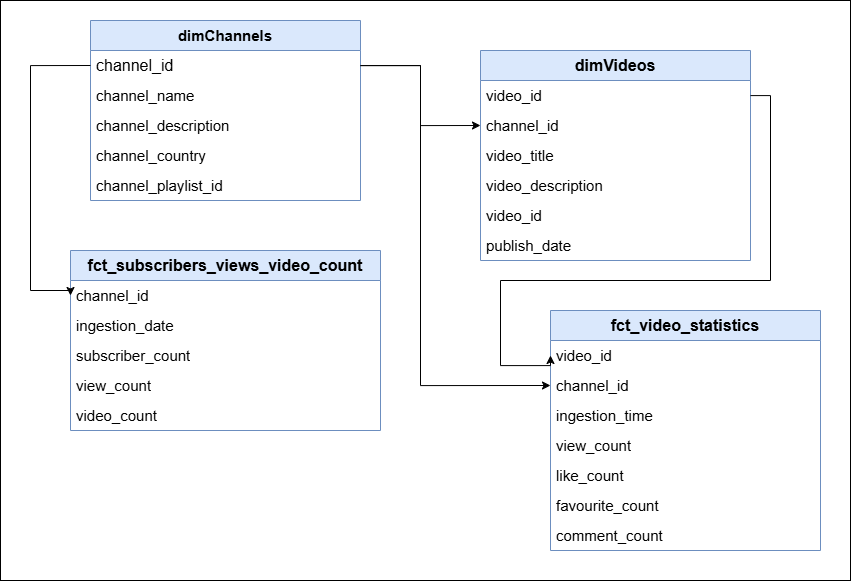Select the video_count field

pos(225,415)
